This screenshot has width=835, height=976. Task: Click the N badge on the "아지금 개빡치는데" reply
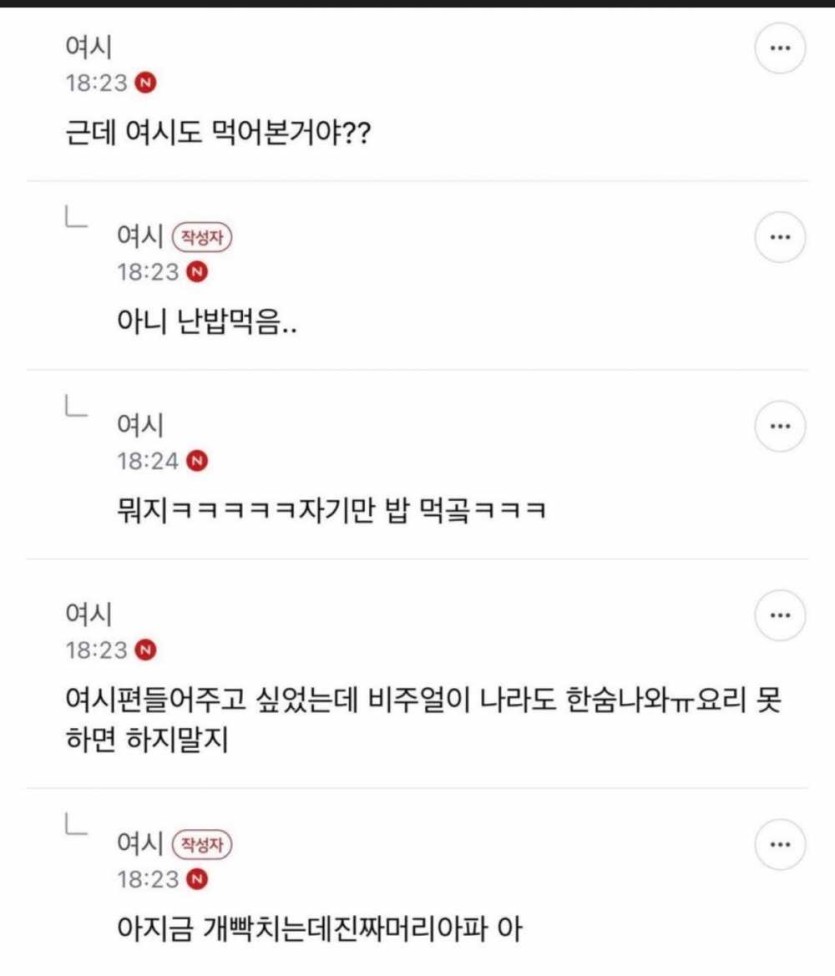(x=197, y=880)
